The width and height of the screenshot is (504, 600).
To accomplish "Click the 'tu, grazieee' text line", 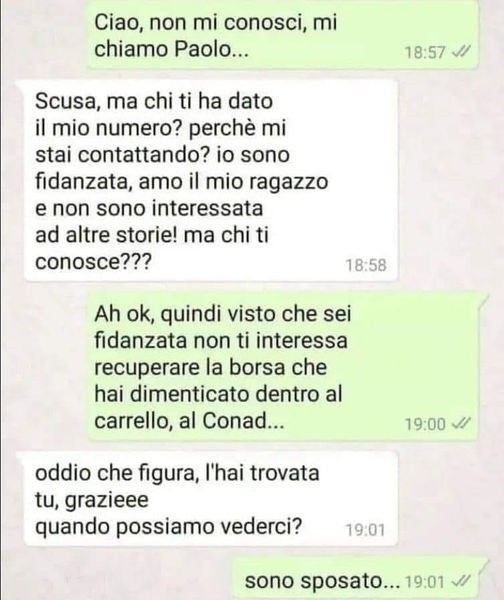I will click(91, 501).
